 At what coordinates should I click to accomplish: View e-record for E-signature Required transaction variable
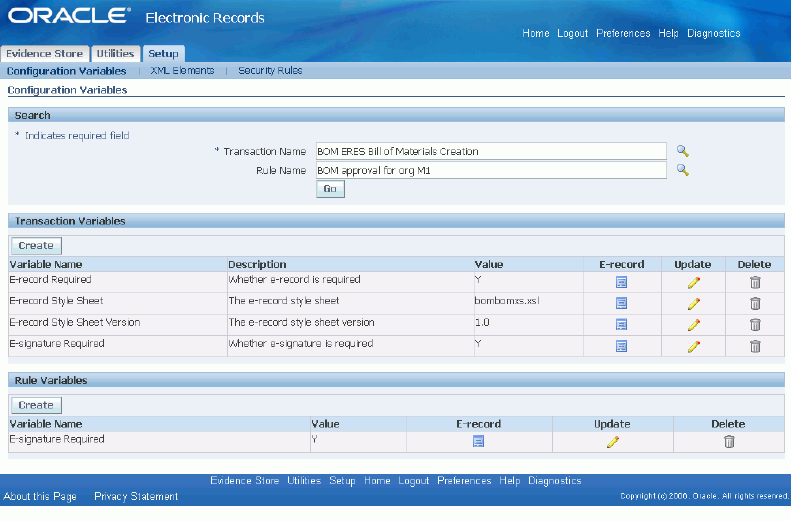[622, 346]
